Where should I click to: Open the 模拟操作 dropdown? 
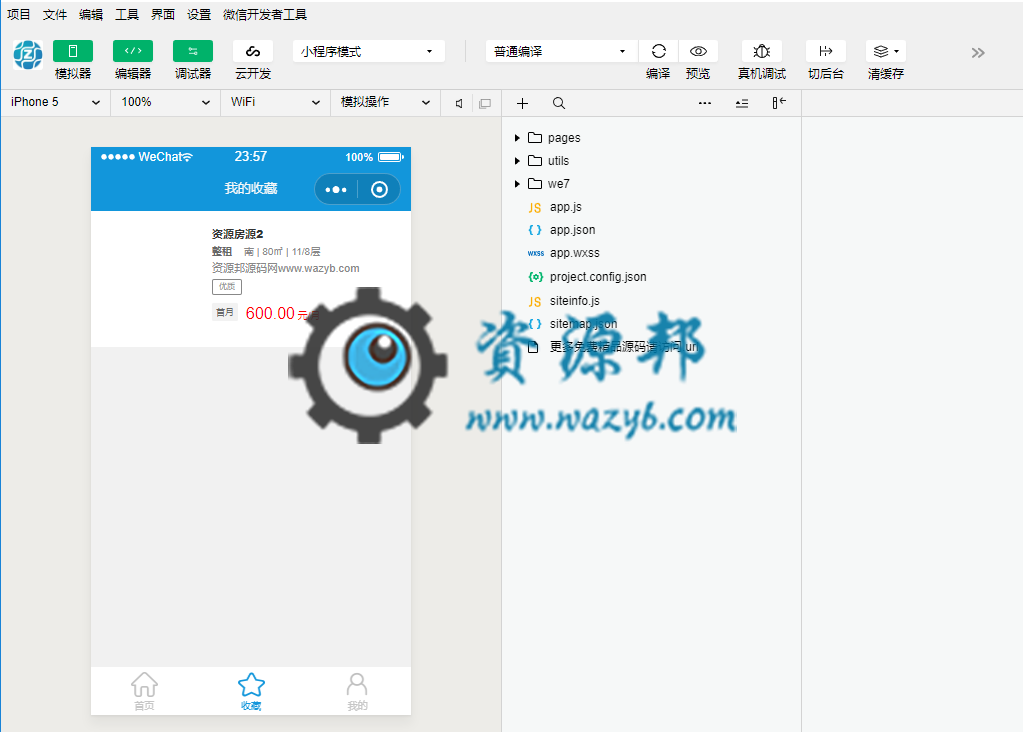(x=385, y=102)
